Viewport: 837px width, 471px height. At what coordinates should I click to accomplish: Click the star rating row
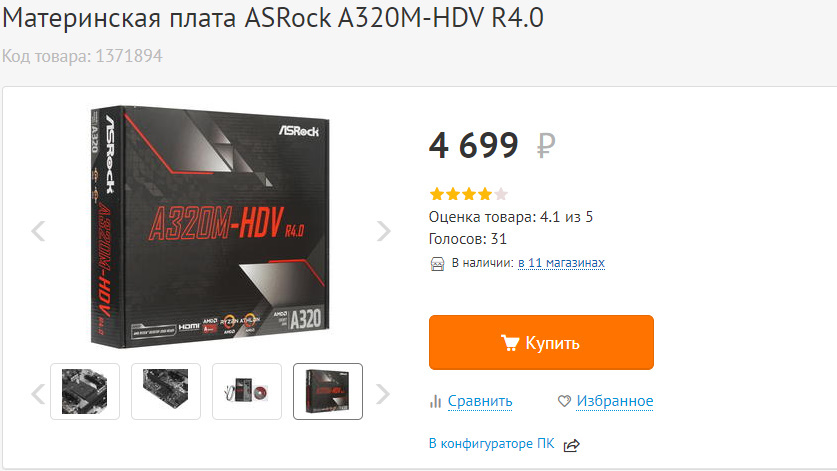tap(469, 194)
